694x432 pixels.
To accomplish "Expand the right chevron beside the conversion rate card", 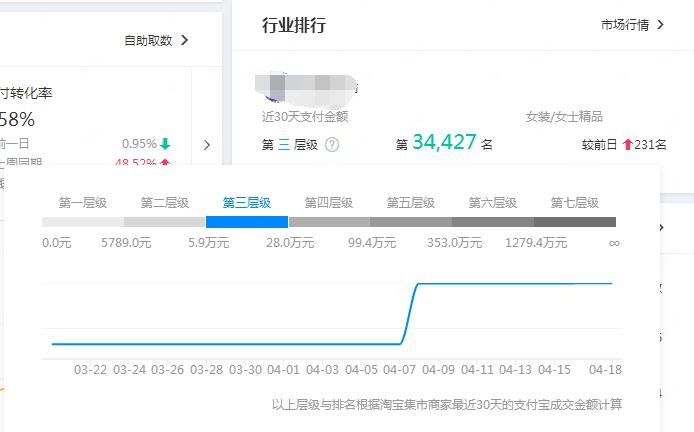I will click(207, 145).
